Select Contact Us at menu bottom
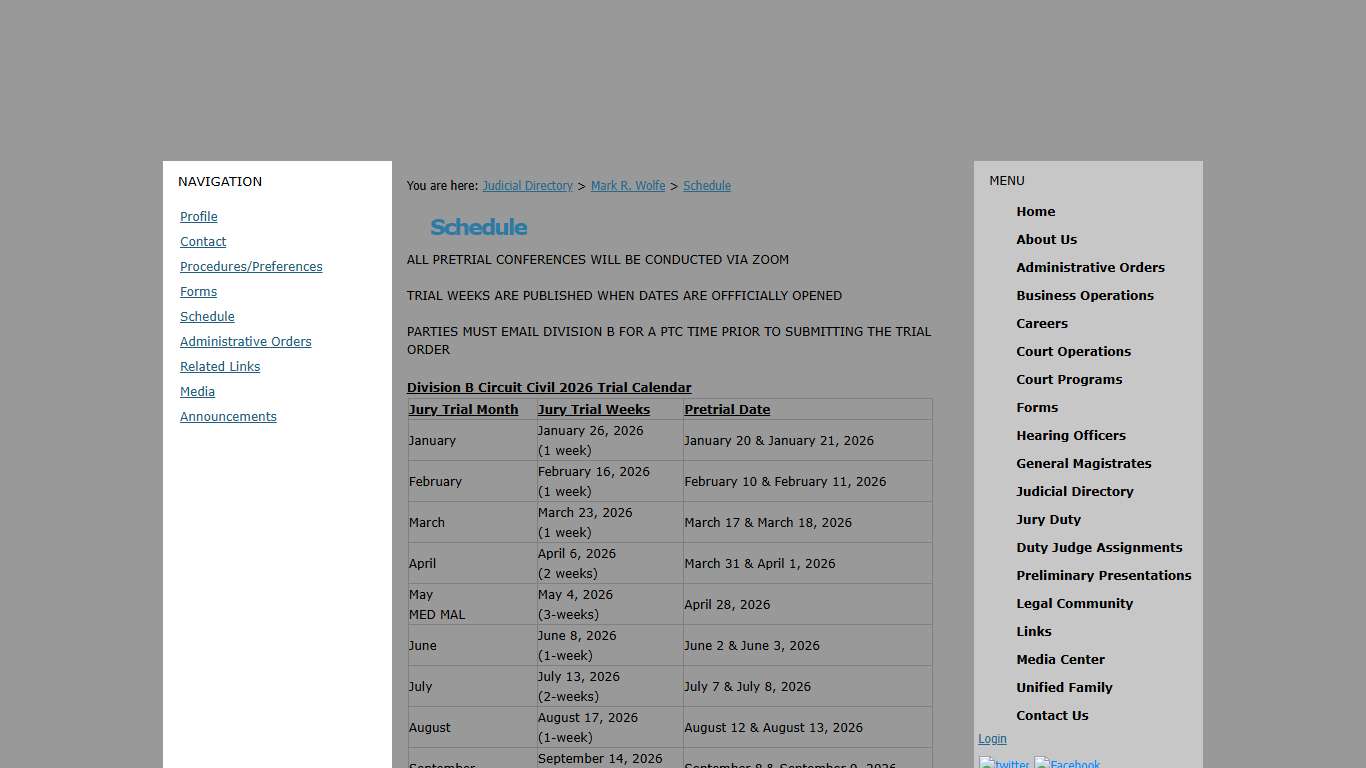 tap(1052, 715)
